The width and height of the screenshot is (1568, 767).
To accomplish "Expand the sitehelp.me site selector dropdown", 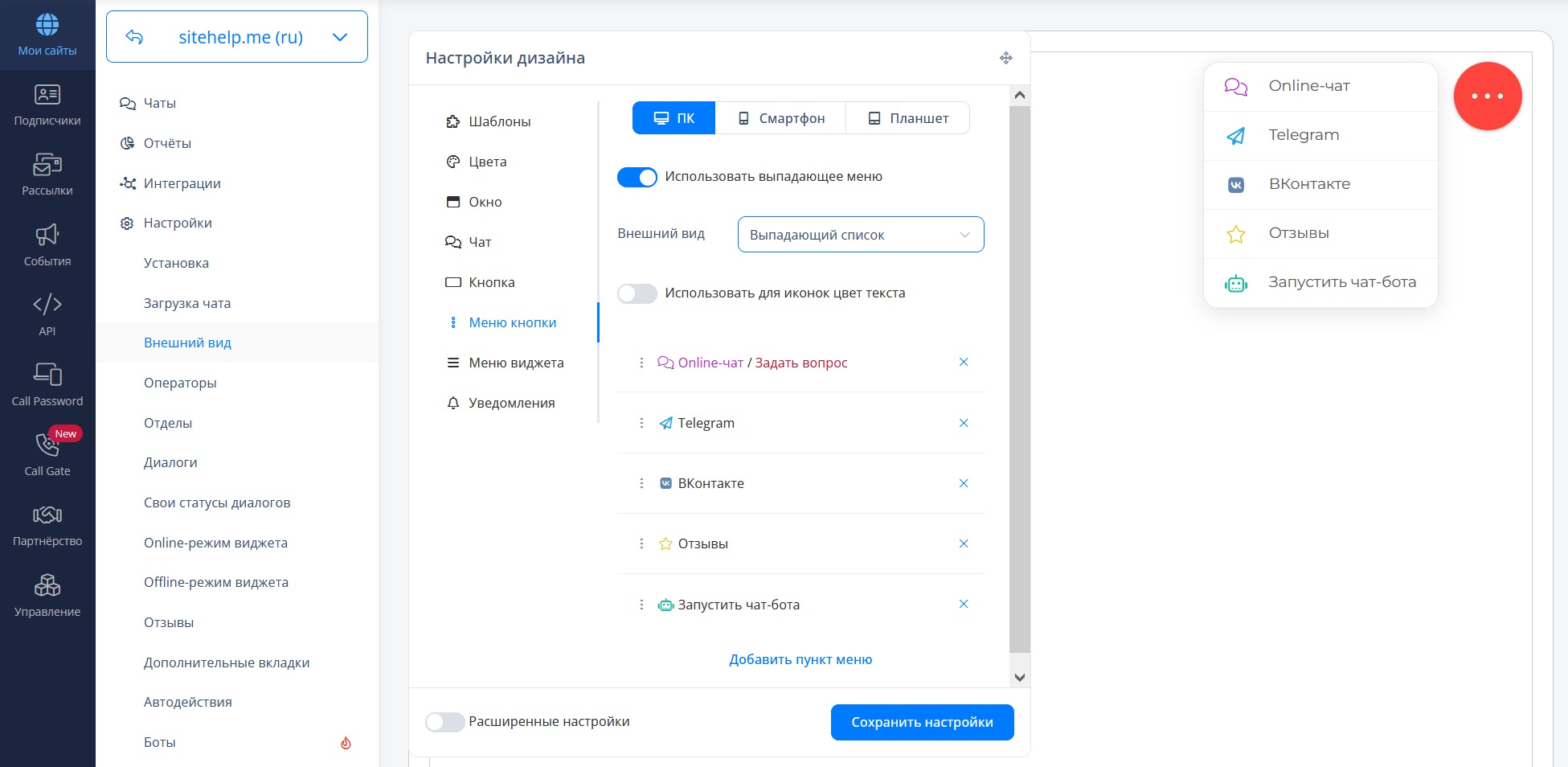I will (x=340, y=37).
